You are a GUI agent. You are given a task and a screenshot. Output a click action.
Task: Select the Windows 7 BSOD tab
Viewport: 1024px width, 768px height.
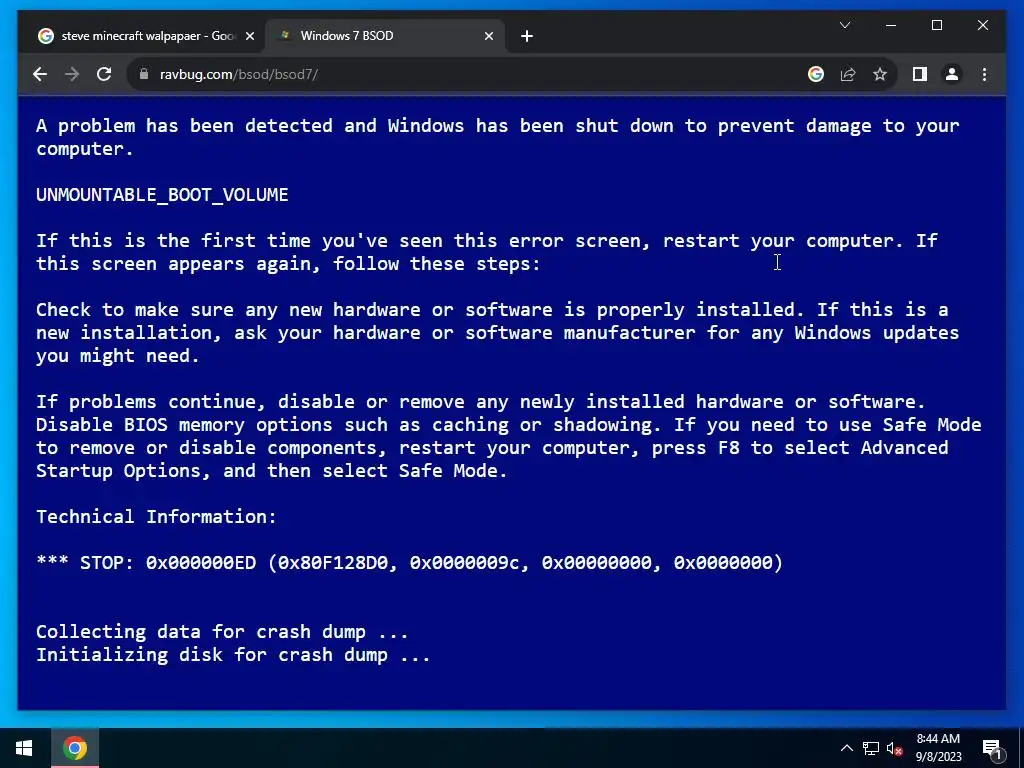(385, 36)
